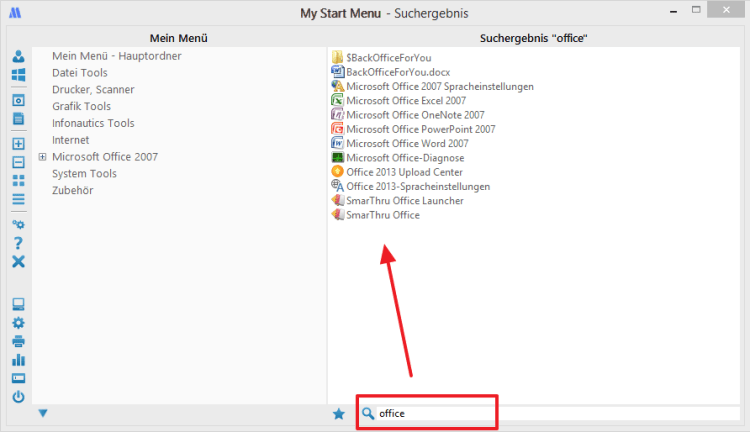Open the small gears options icon

click(x=18, y=224)
